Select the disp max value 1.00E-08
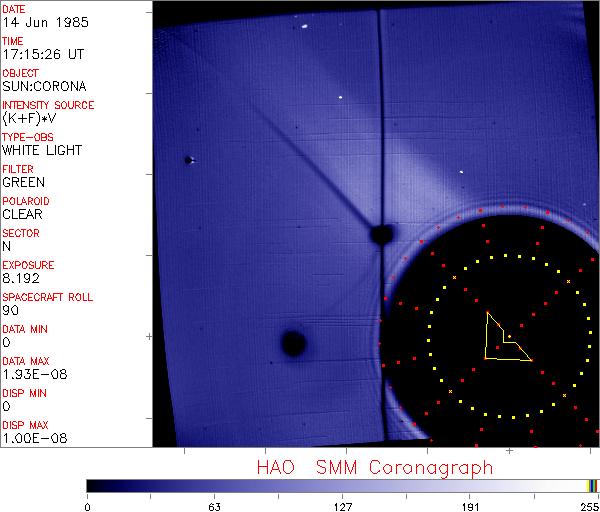 pos(31,438)
